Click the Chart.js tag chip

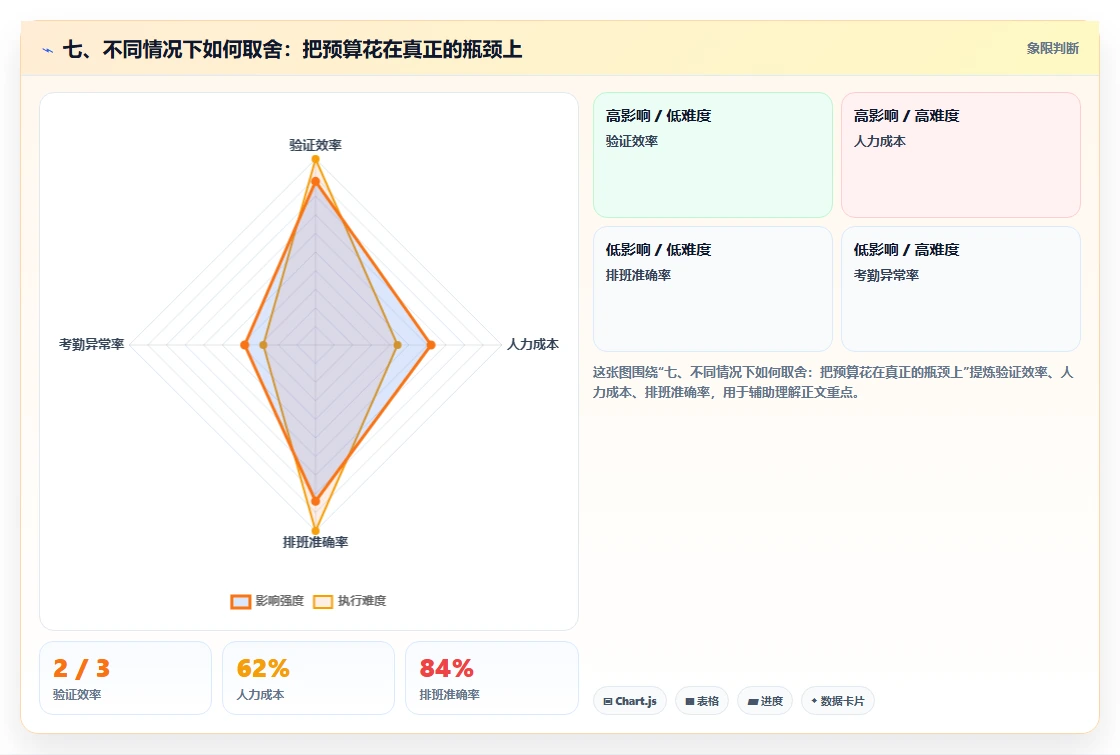coord(630,701)
